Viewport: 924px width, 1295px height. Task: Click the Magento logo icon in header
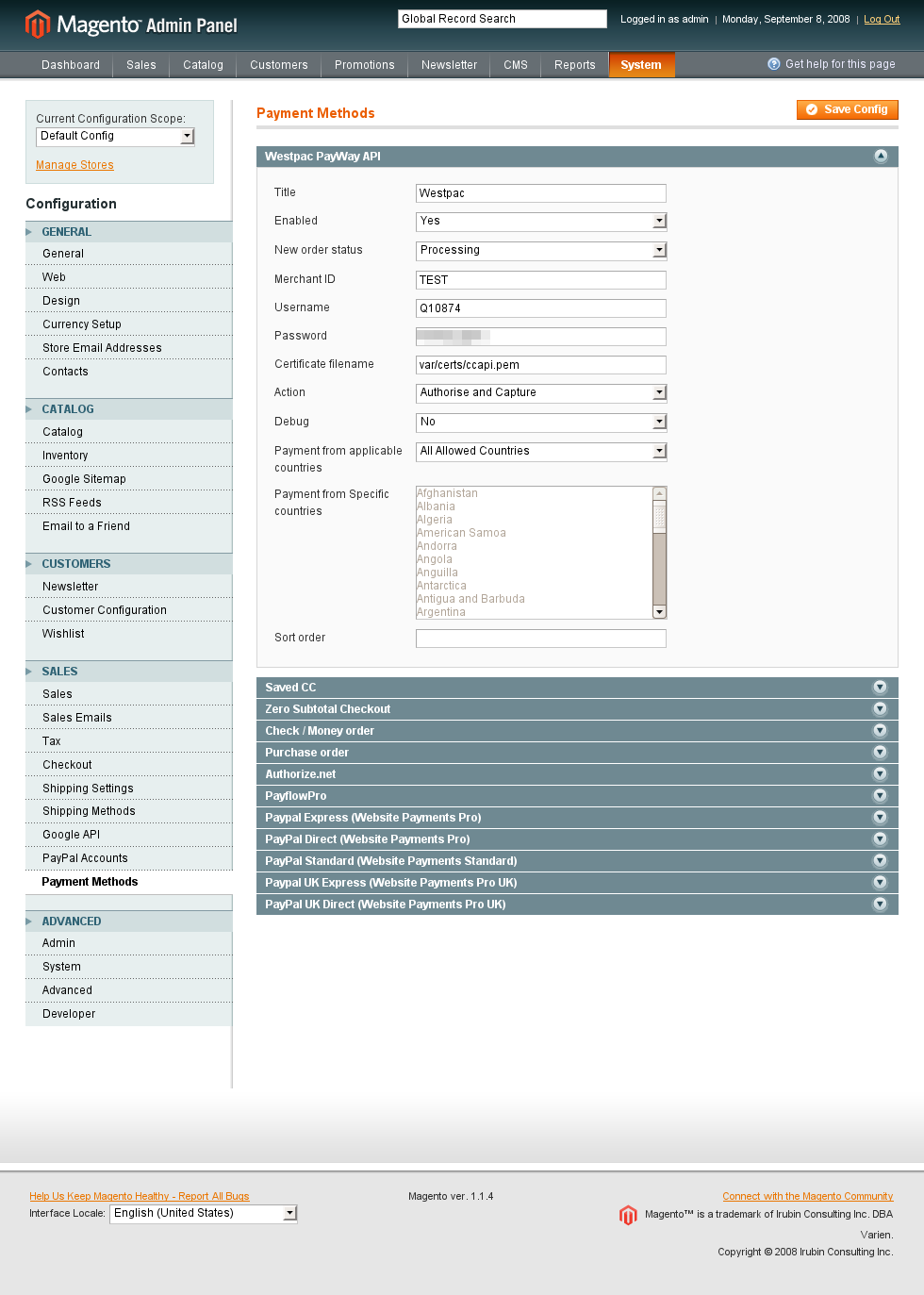coord(37,25)
